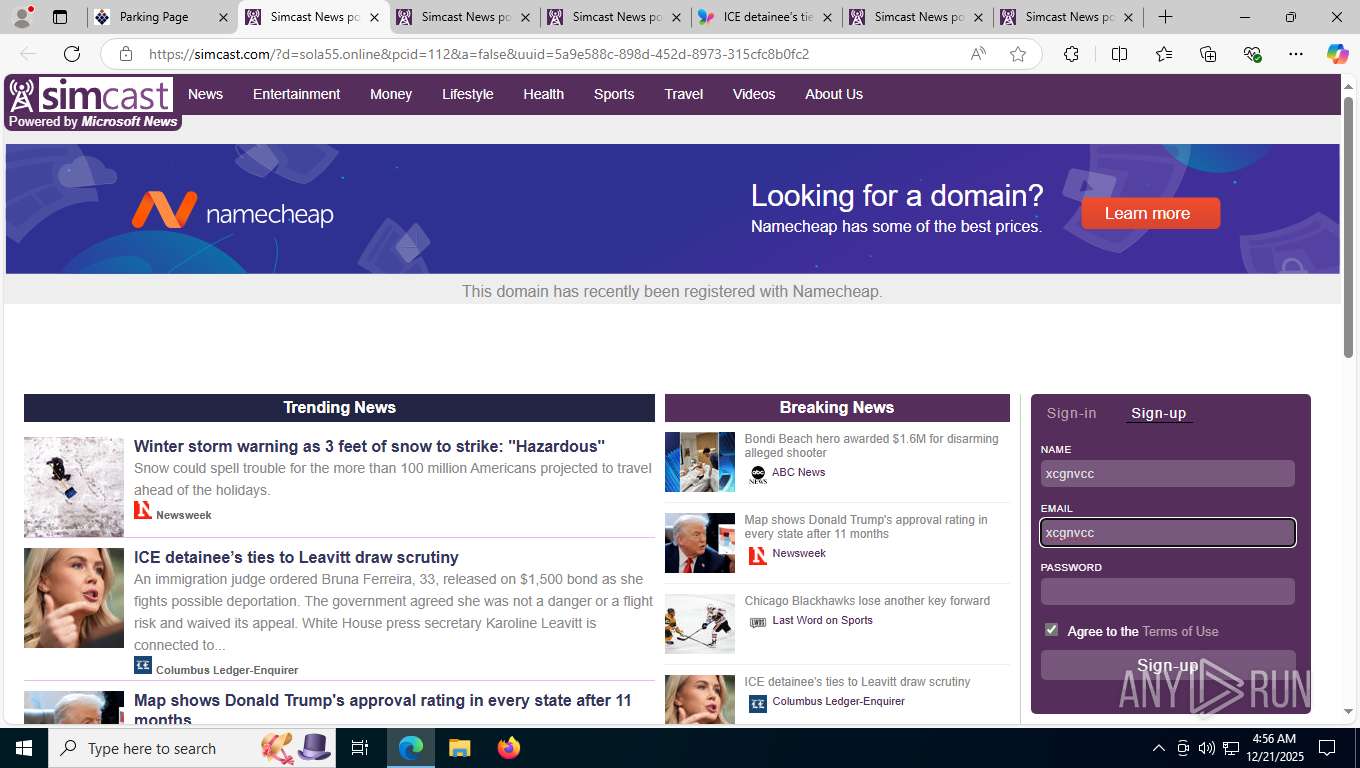Close the Parking Page tab

(223, 17)
